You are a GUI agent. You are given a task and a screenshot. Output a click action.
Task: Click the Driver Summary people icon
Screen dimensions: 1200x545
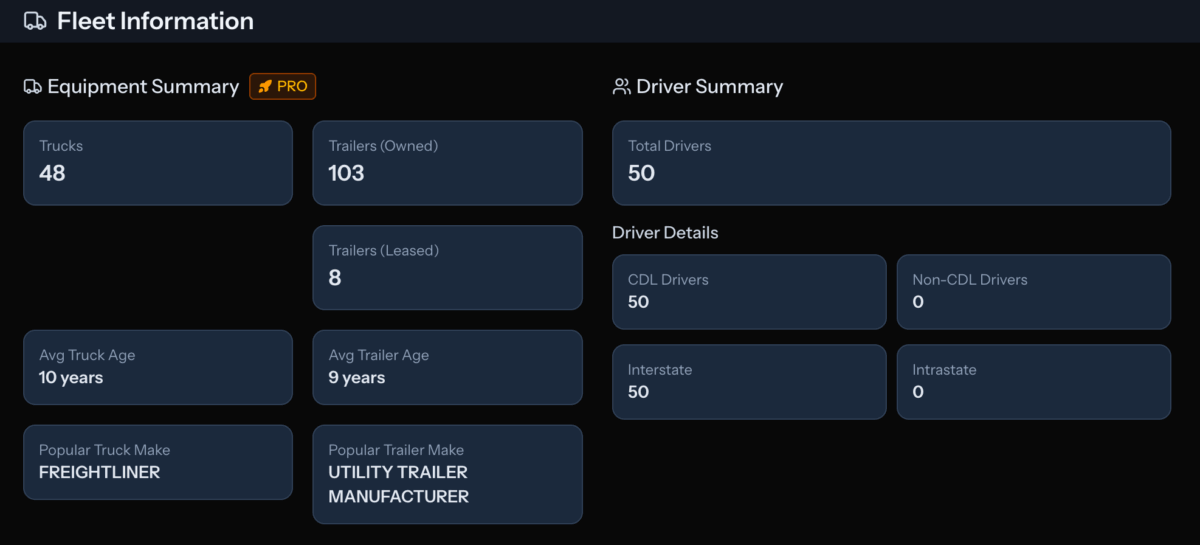pos(622,87)
